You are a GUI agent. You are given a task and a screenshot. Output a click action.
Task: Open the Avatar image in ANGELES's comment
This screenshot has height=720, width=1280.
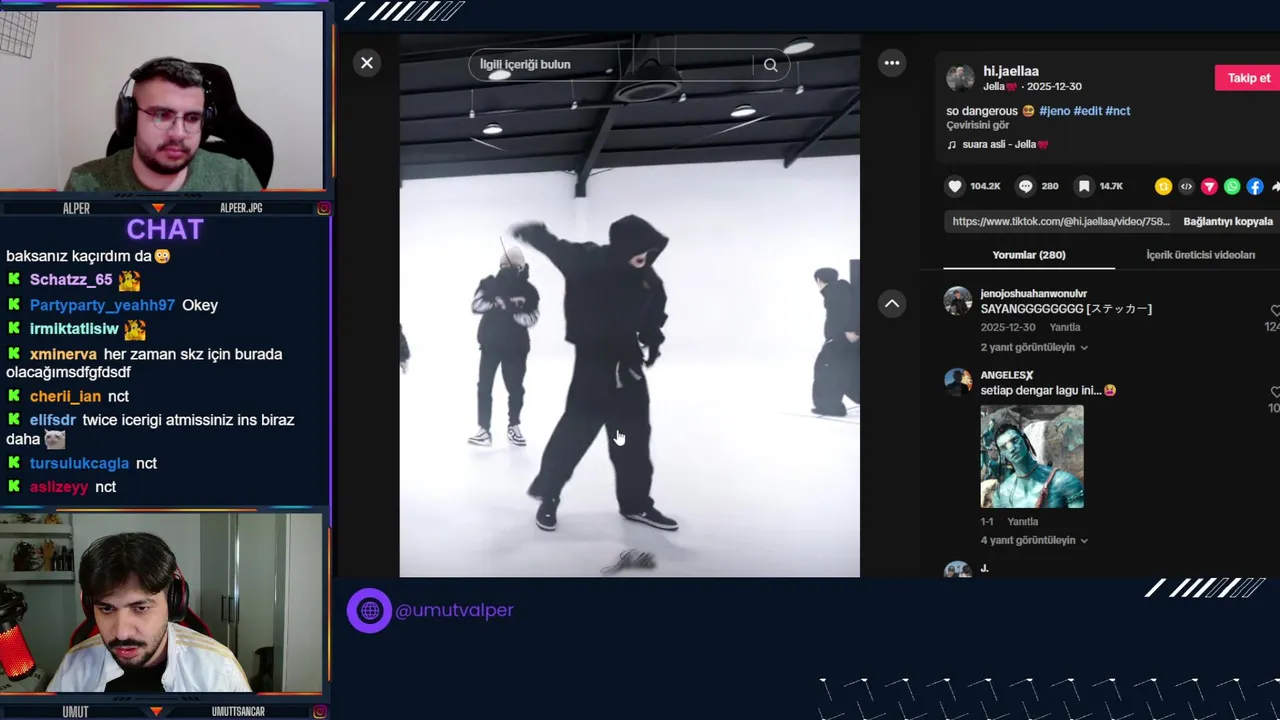tap(1032, 457)
